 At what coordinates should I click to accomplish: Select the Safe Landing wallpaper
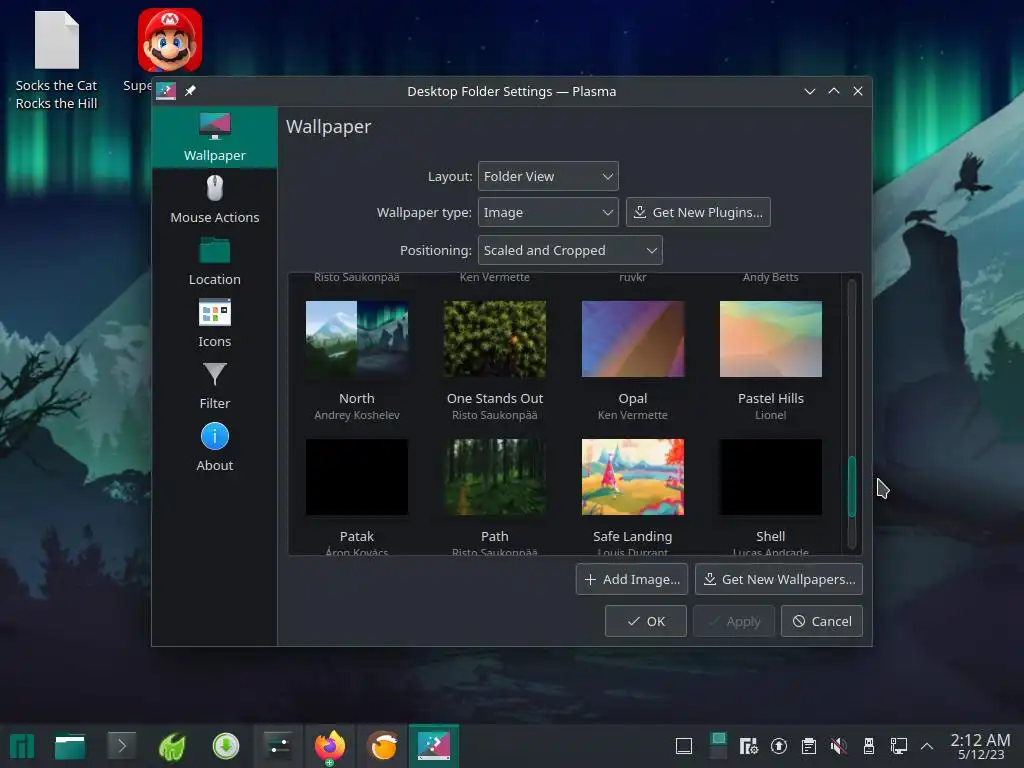click(x=633, y=477)
